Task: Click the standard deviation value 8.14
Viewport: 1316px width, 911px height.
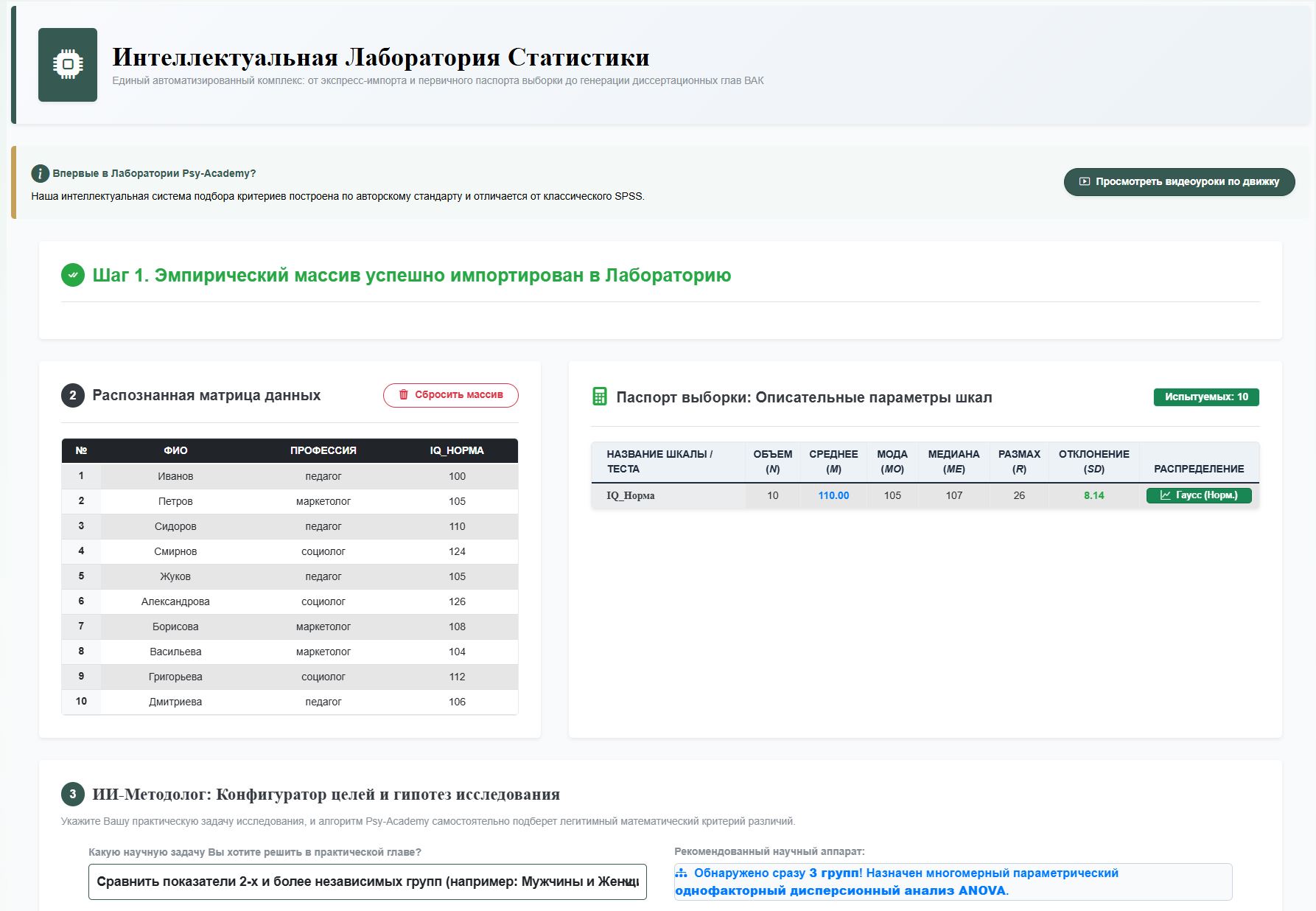Action: pos(1093,495)
